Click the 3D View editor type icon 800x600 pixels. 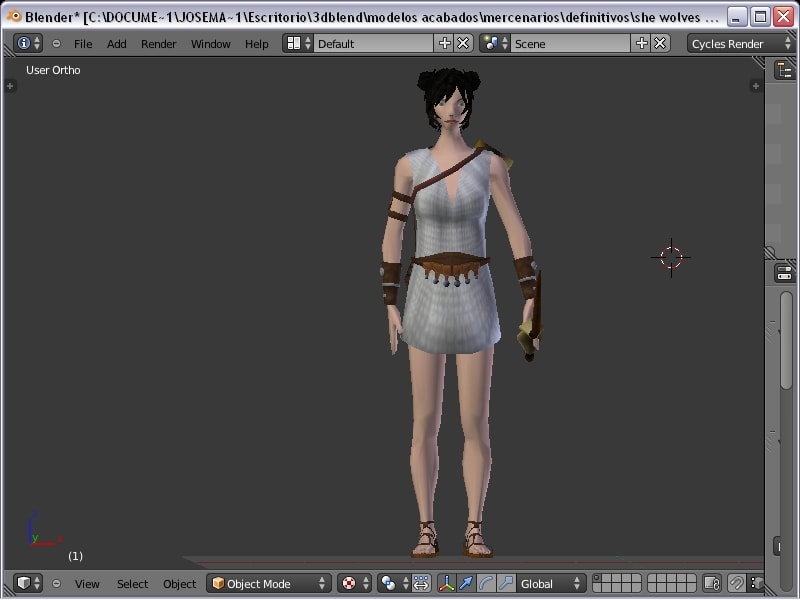click(28, 583)
